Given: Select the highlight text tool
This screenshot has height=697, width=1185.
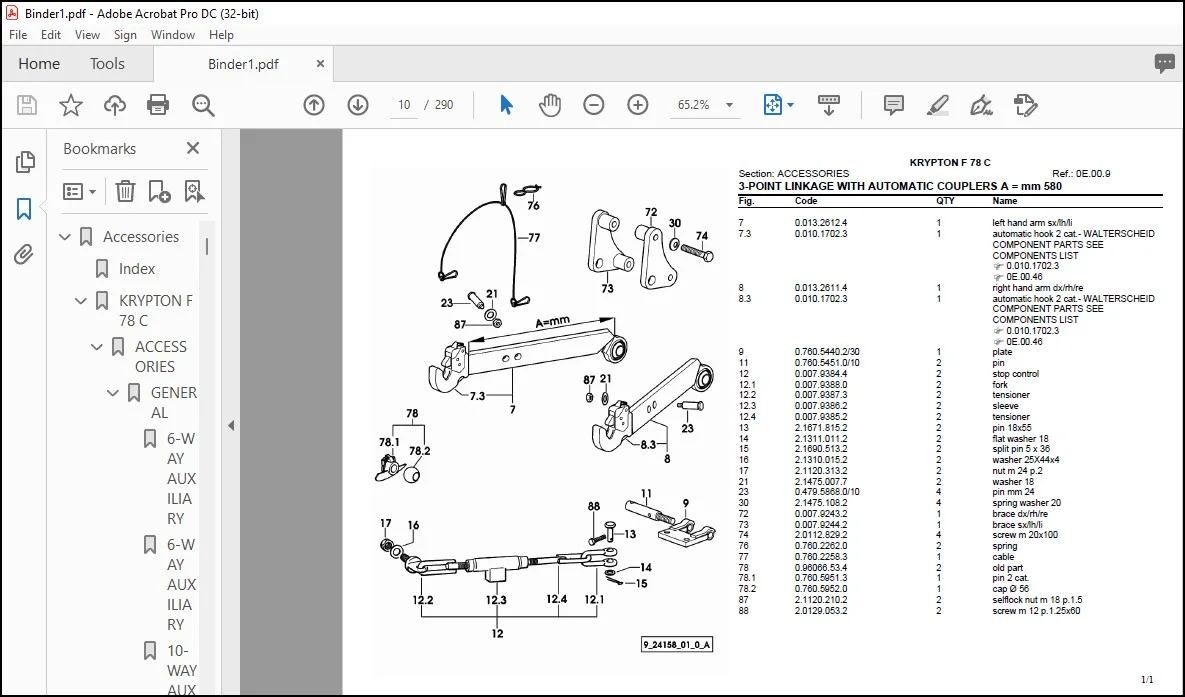Looking at the screenshot, I should tap(938, 105).
